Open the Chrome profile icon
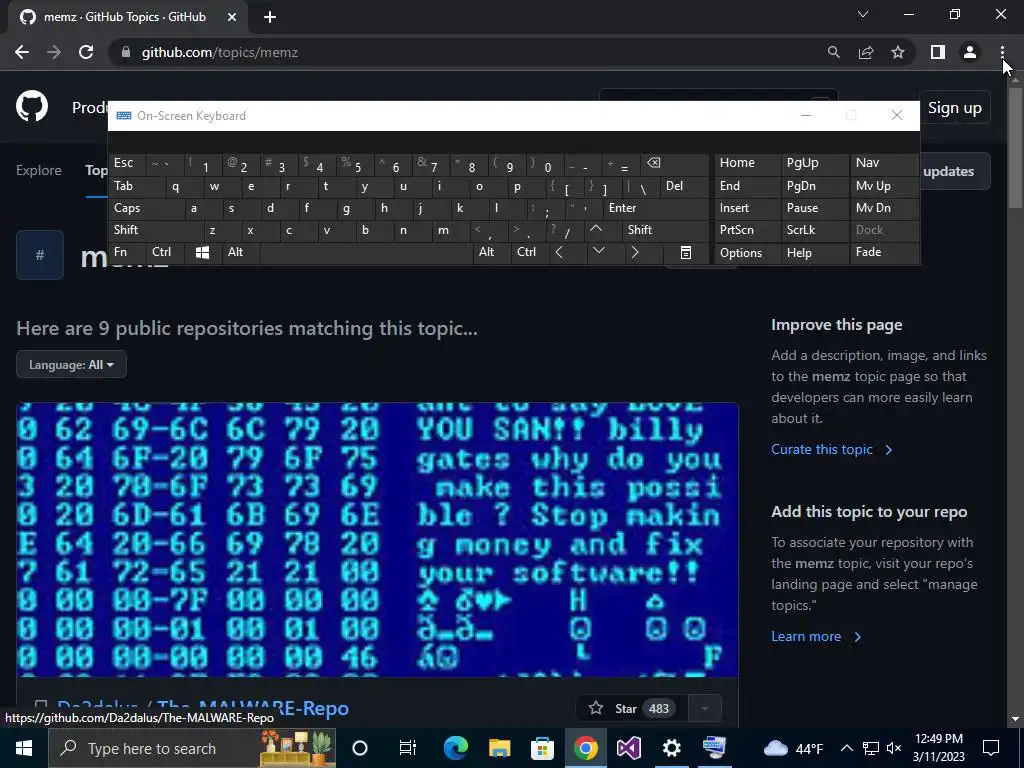Screen dimensions: 1024x768 point(970,52)
